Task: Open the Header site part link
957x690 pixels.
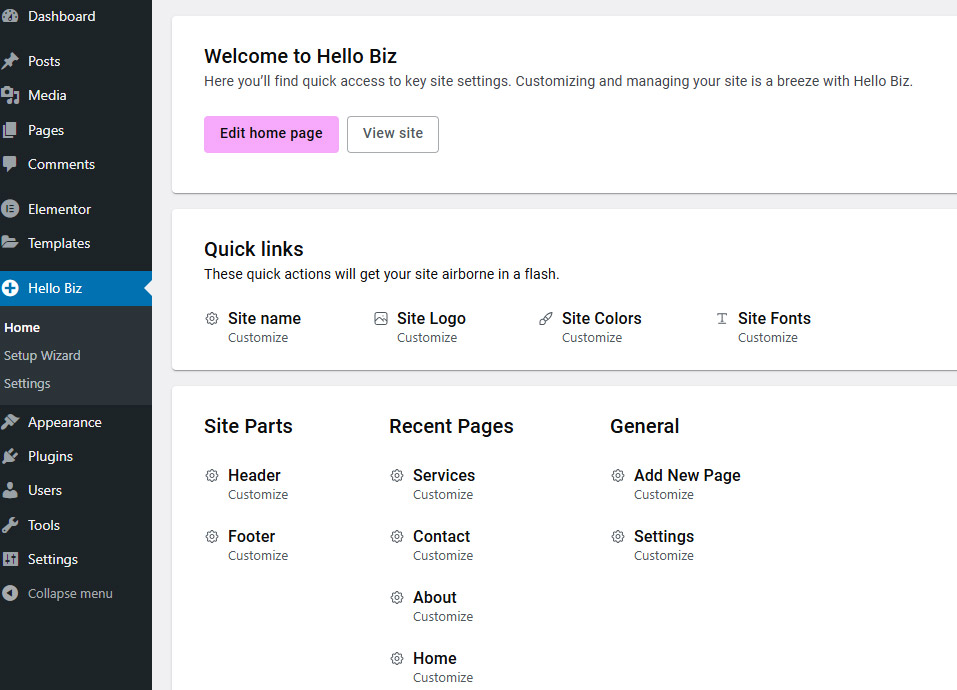Action: click(x=254, y=475)
